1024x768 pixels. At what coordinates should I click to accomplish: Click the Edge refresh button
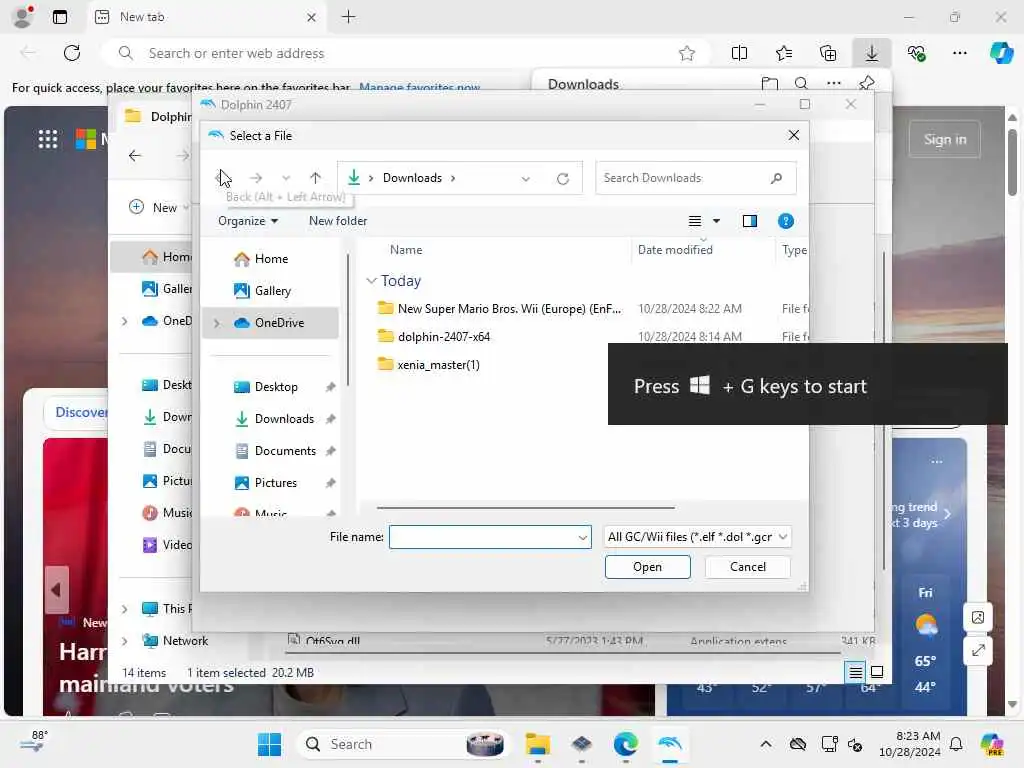(x=72, y=53)
